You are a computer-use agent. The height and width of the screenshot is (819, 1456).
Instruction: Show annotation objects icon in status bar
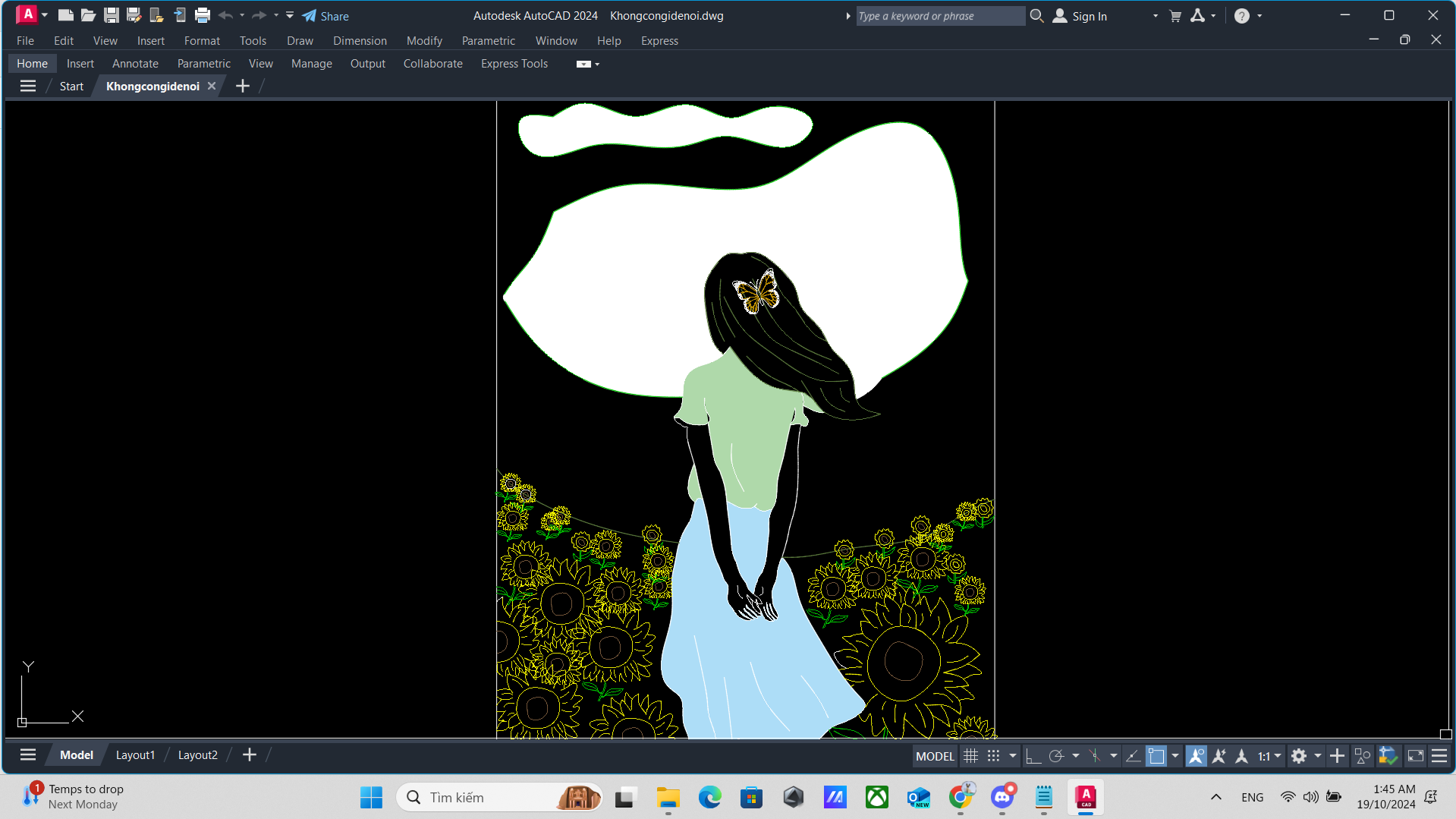(x=1197, y=756)
